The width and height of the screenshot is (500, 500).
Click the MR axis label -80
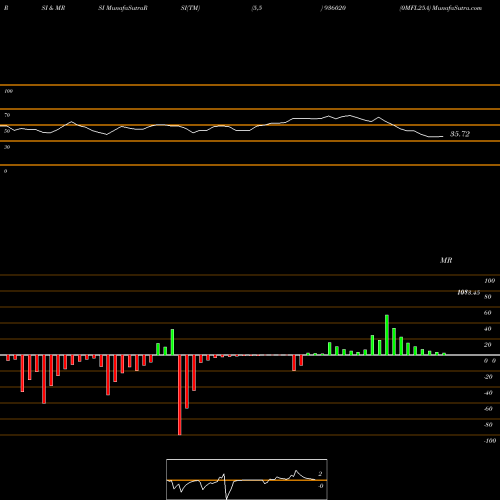click(x=488, y=425)
